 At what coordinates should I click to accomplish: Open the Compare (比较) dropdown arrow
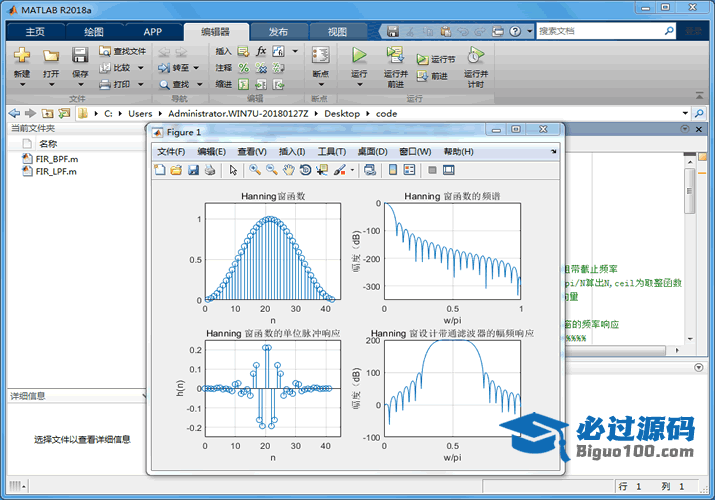pos(141,68)
